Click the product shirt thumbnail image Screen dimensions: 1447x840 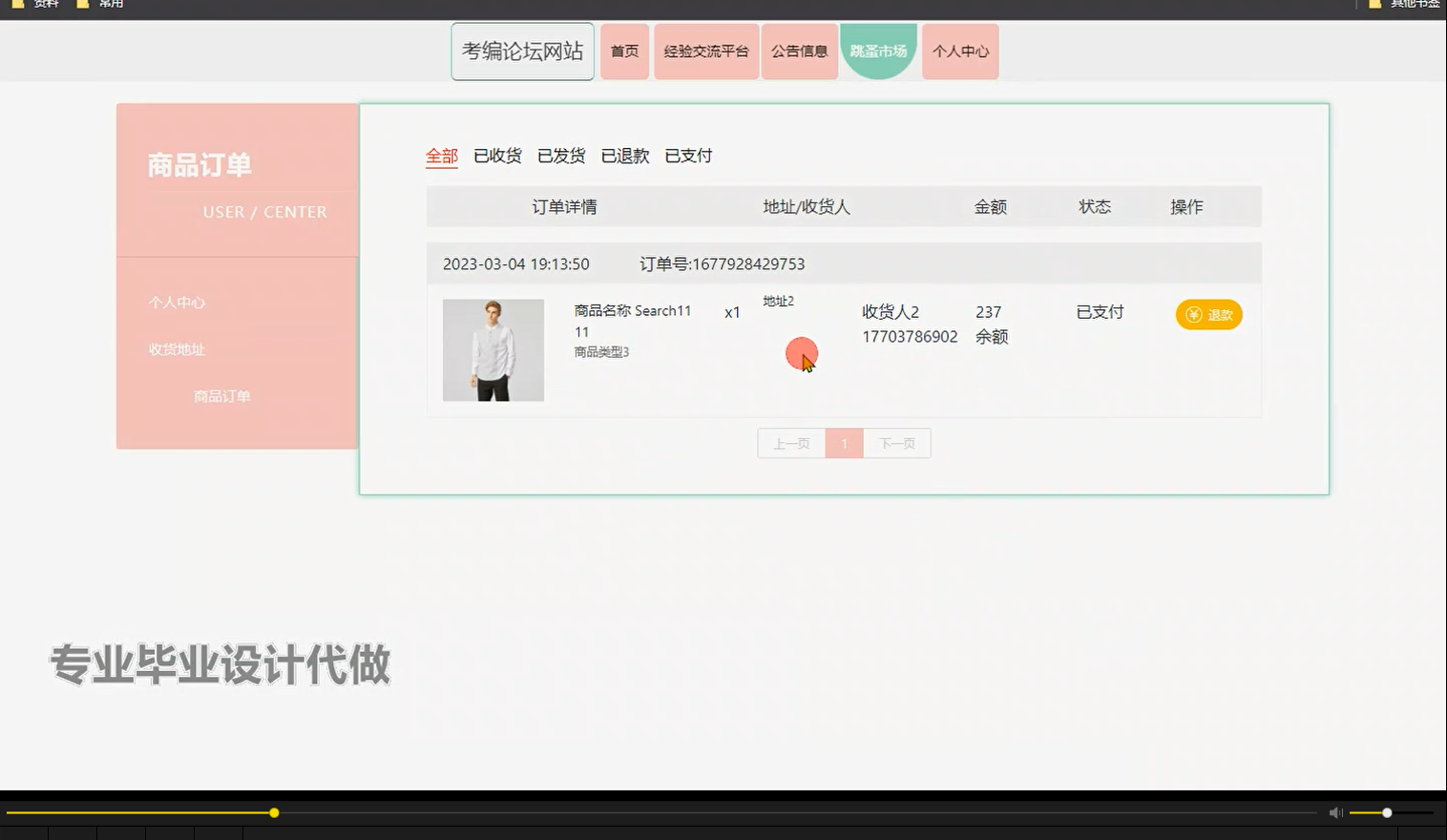pos(493,350)
